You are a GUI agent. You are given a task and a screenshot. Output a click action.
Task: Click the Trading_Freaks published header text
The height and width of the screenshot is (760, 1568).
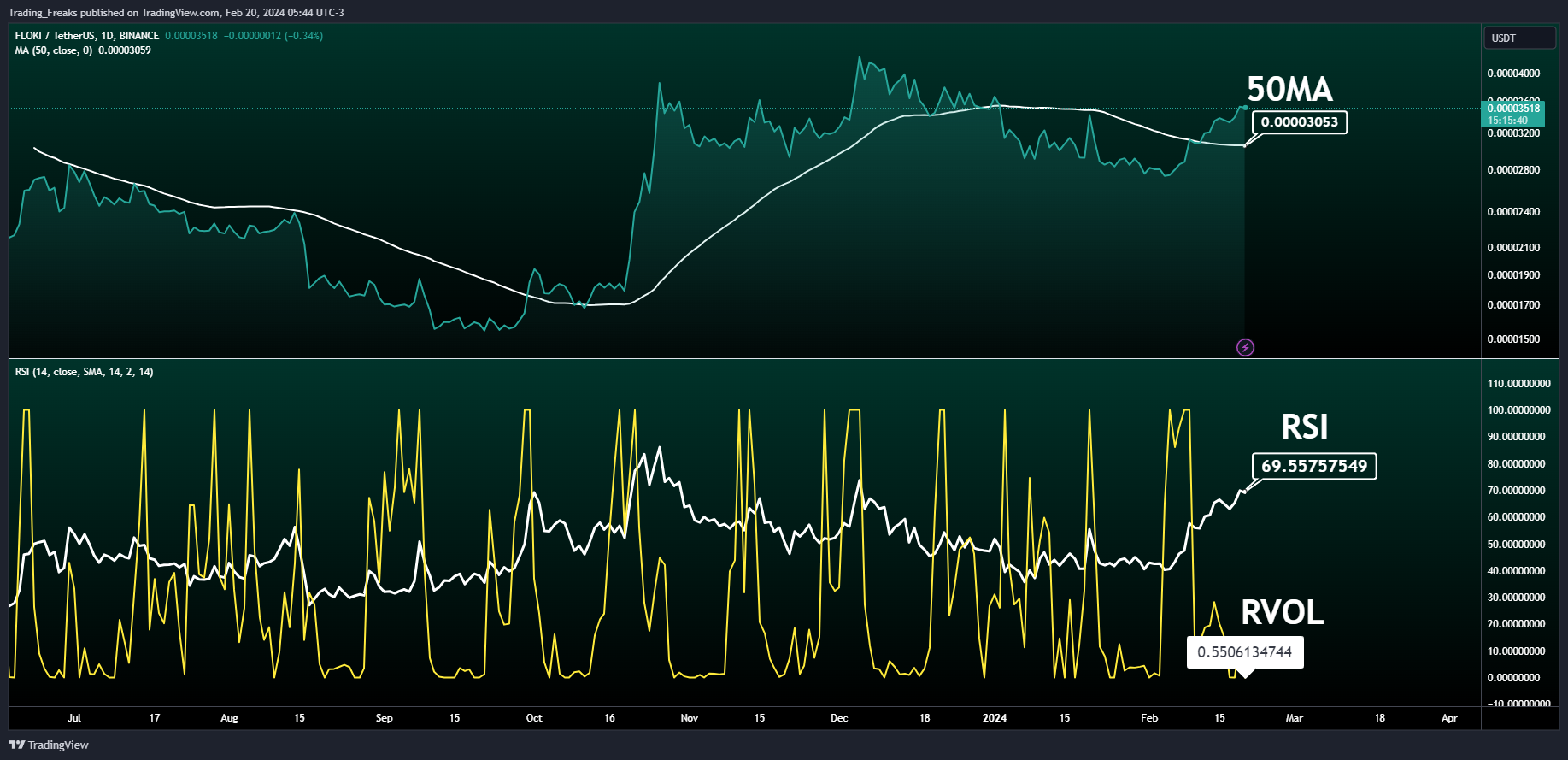(176, 13)
